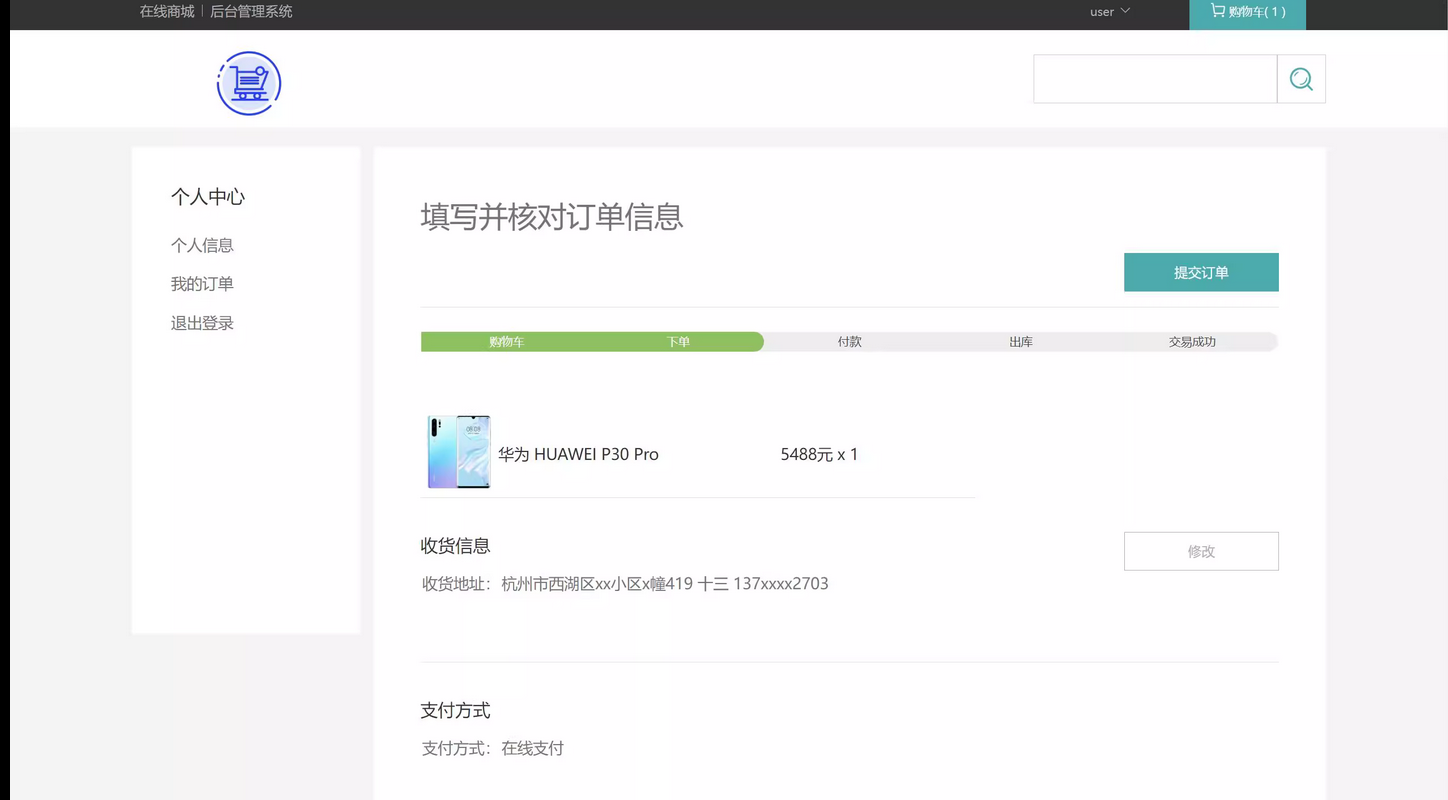The image size is (1448, 800).
Task: Click the 收货信息 section heading
Action: click(455, 546)
